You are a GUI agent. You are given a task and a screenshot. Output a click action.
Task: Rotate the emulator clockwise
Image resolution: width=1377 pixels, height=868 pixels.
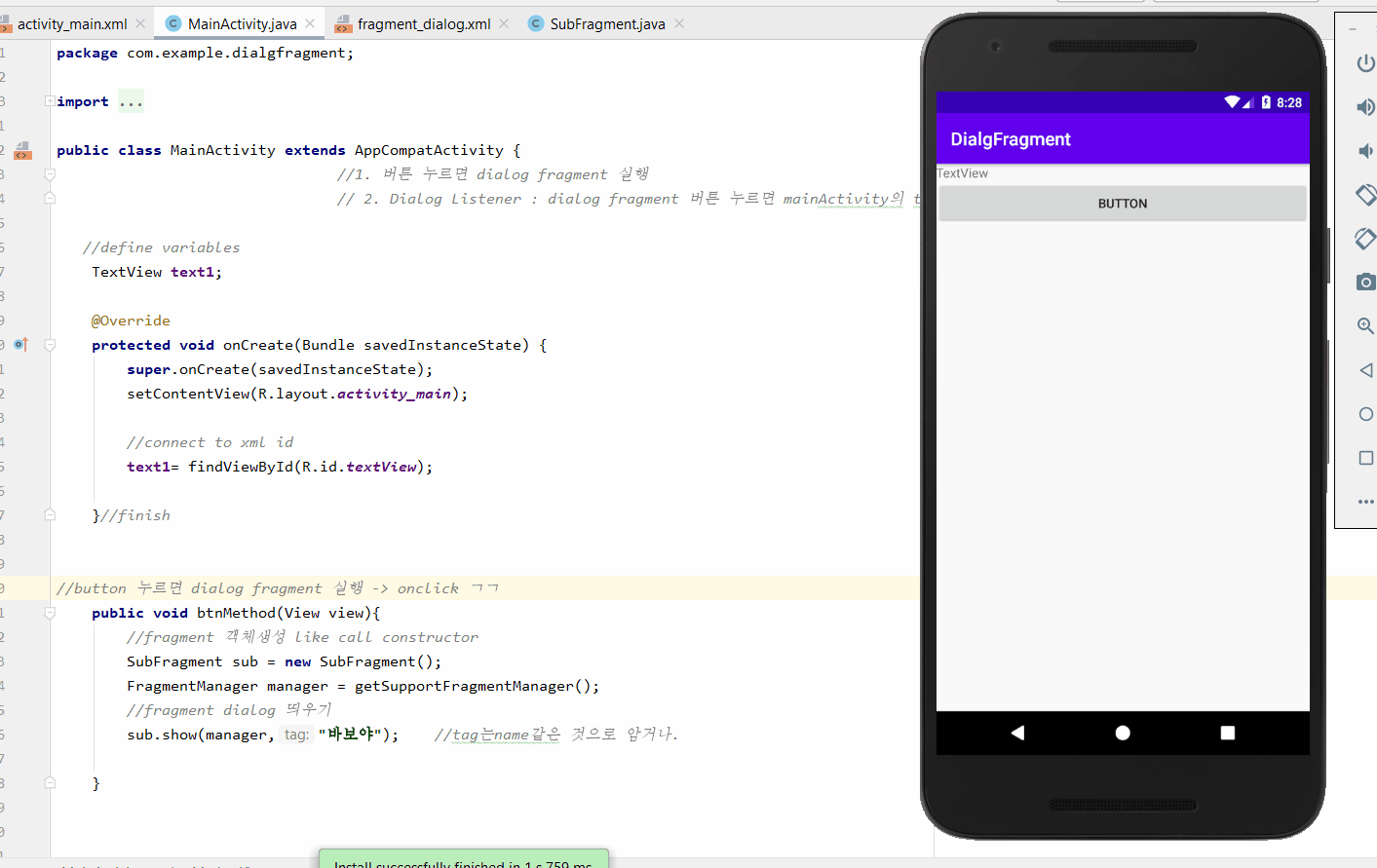click(x=1365, y=239)
